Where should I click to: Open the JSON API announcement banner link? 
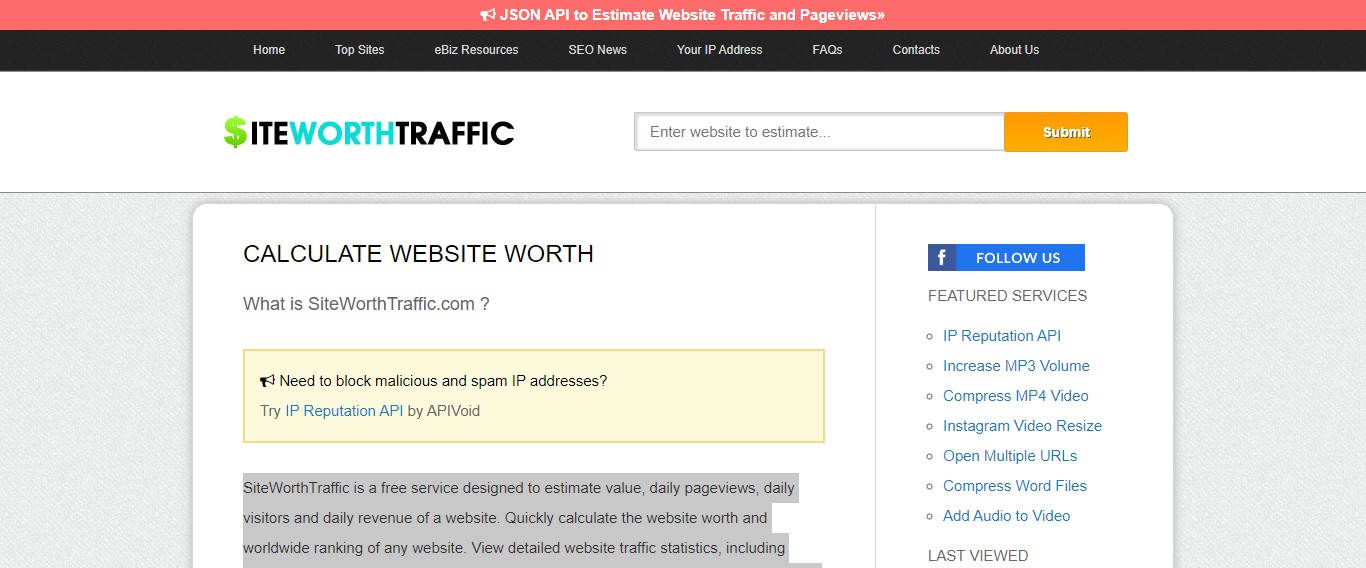point(682,15)
